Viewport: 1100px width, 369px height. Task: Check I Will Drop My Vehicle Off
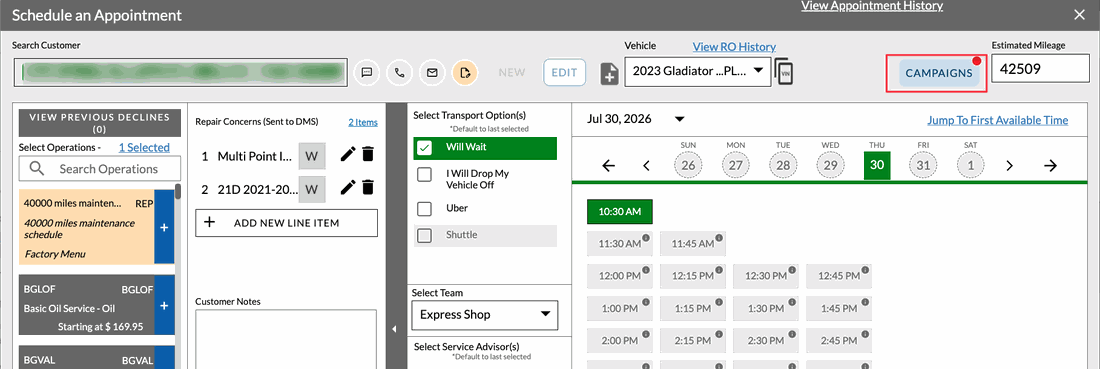coord(424,175)
